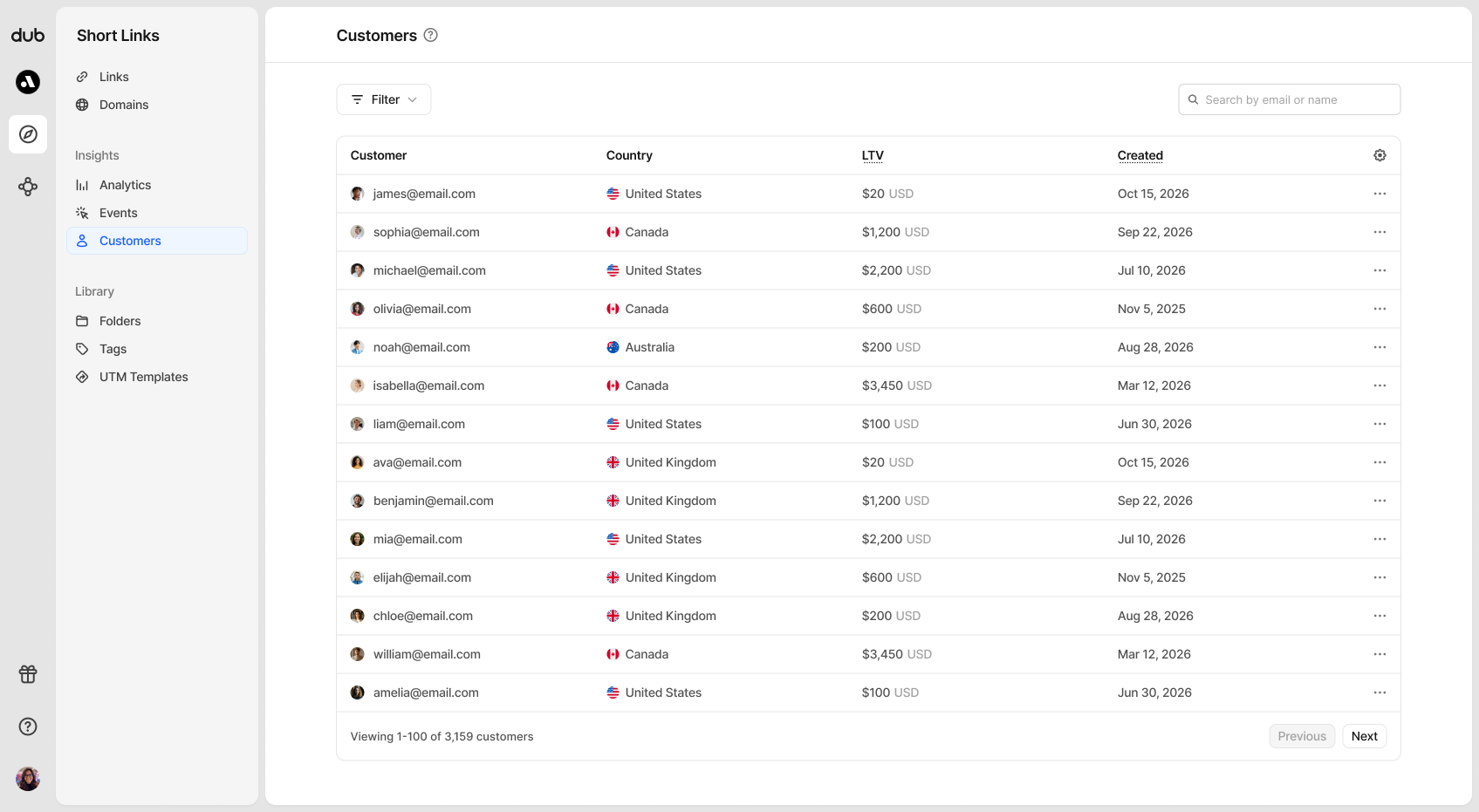
Task: Sort by the LTV column header
Action: pos(873,155)
